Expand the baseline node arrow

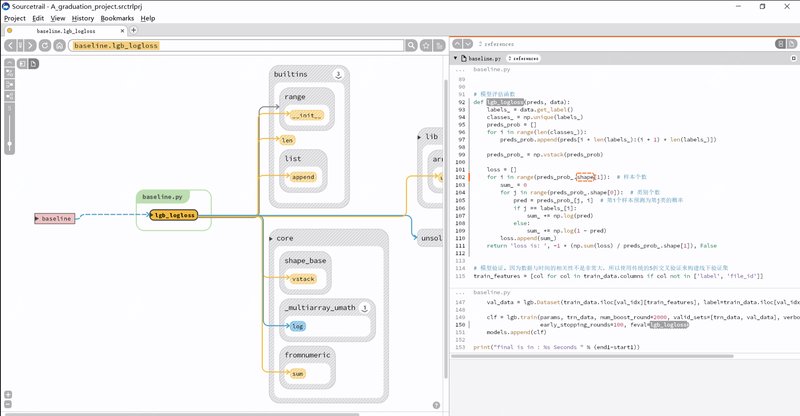pyautogui.click(x=38, y=218)
